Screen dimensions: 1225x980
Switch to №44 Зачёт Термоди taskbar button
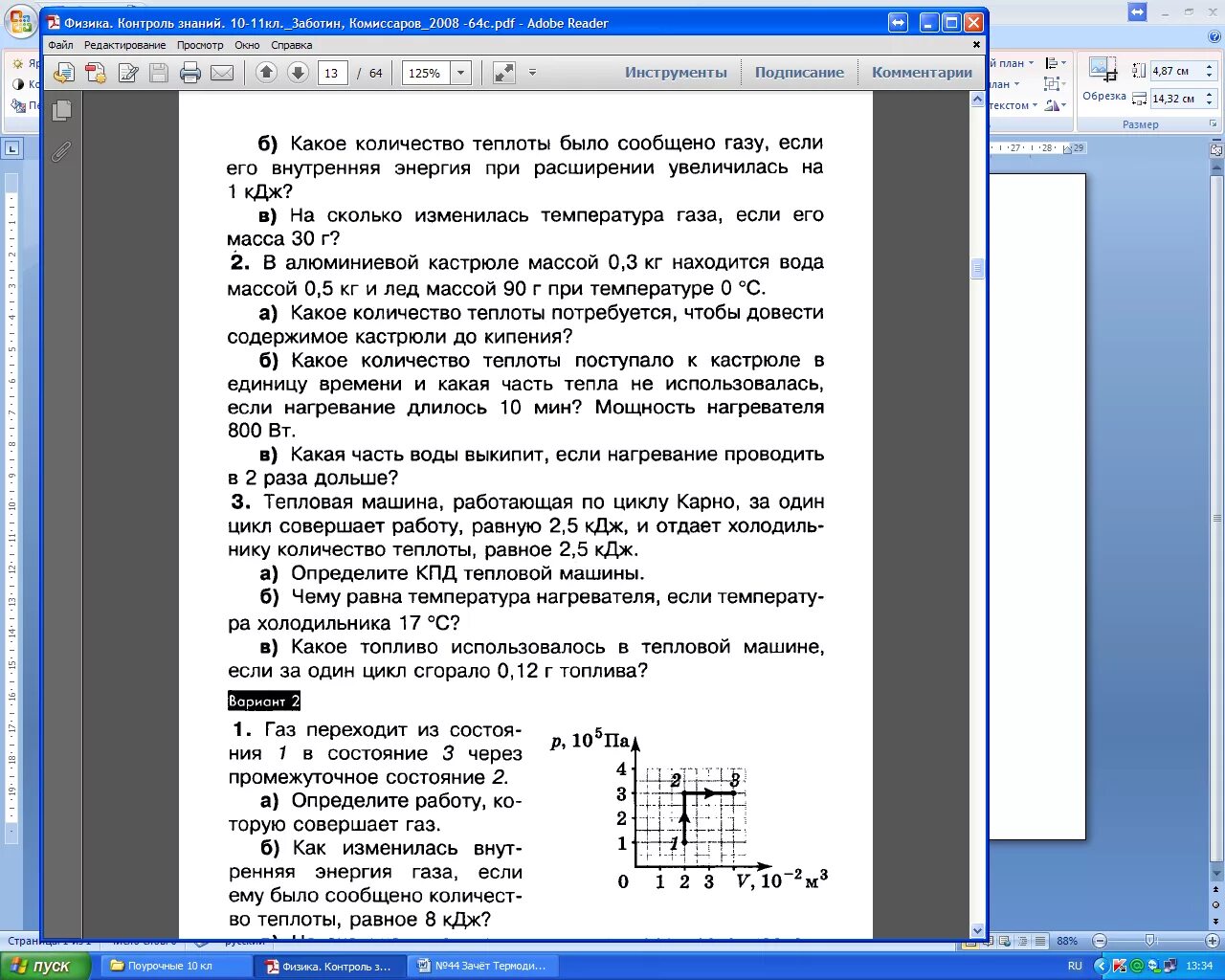coord(482,967)
